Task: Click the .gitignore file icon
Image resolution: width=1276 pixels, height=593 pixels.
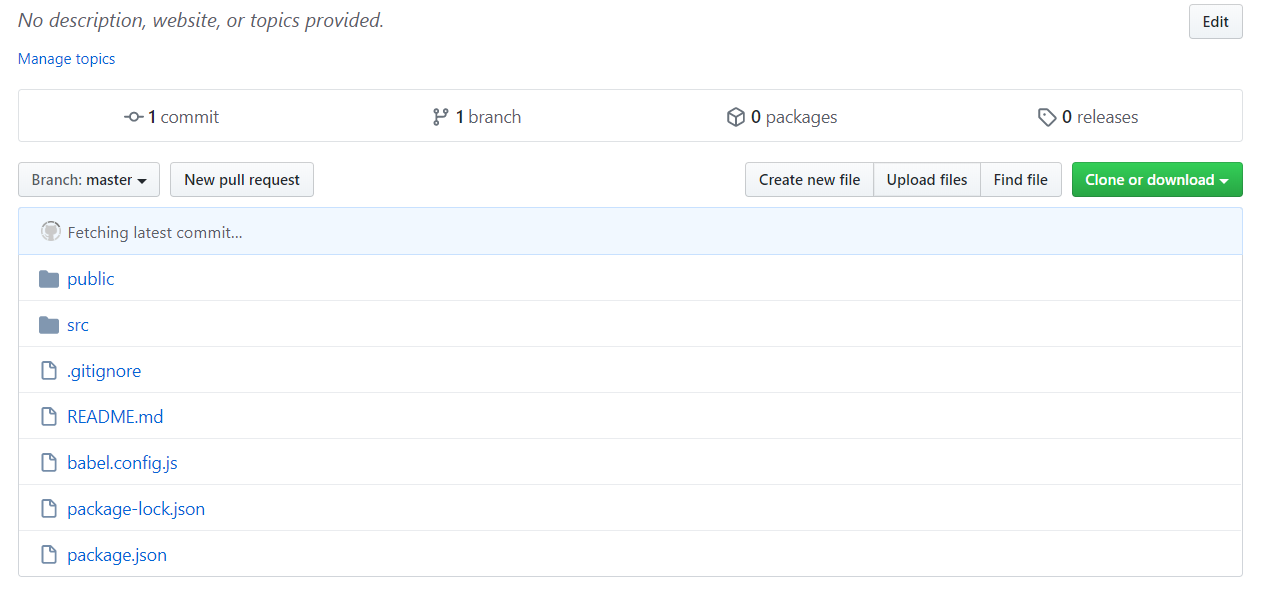Action: (48, 371)
